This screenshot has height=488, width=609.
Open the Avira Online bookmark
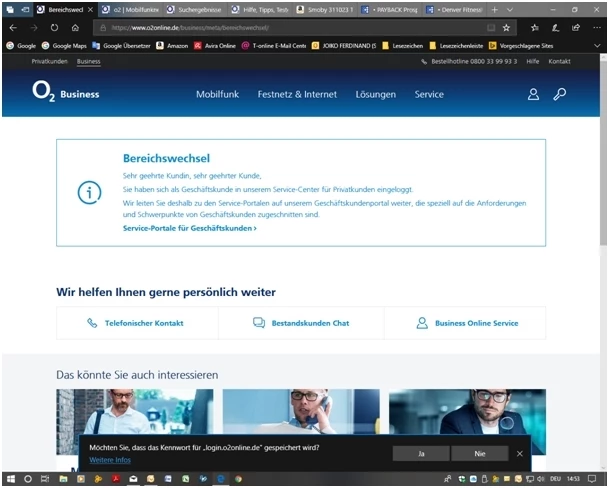(x=215, y=46)
